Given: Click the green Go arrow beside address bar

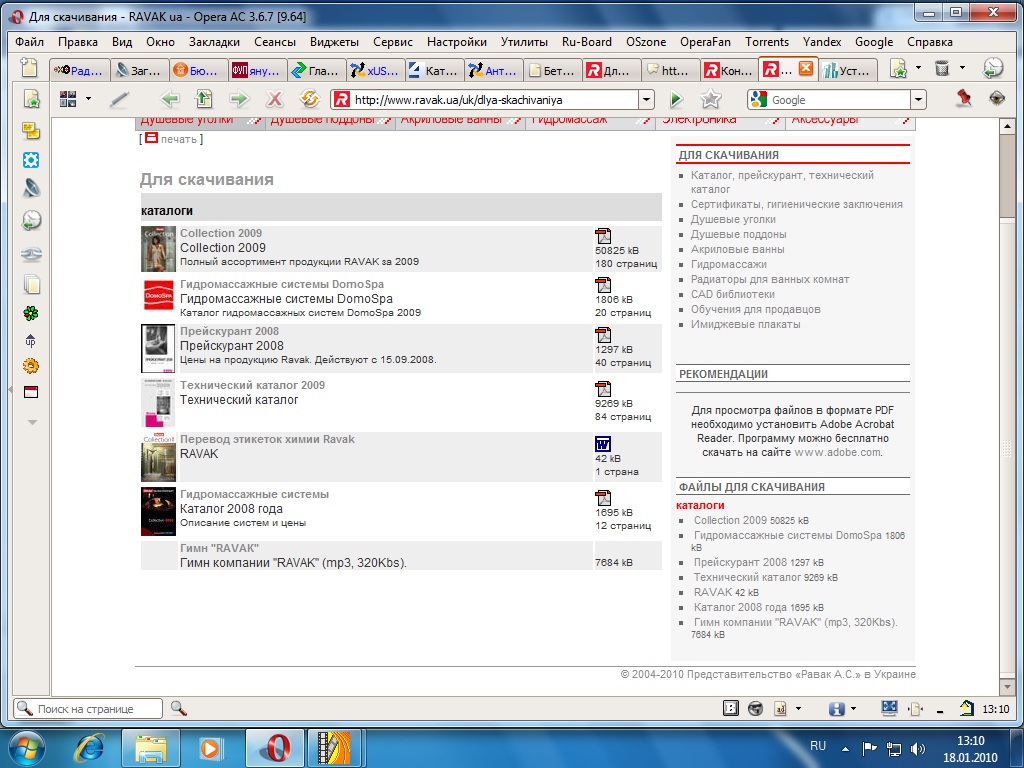Looking at the screenshot, I should (x=676, y=99).
